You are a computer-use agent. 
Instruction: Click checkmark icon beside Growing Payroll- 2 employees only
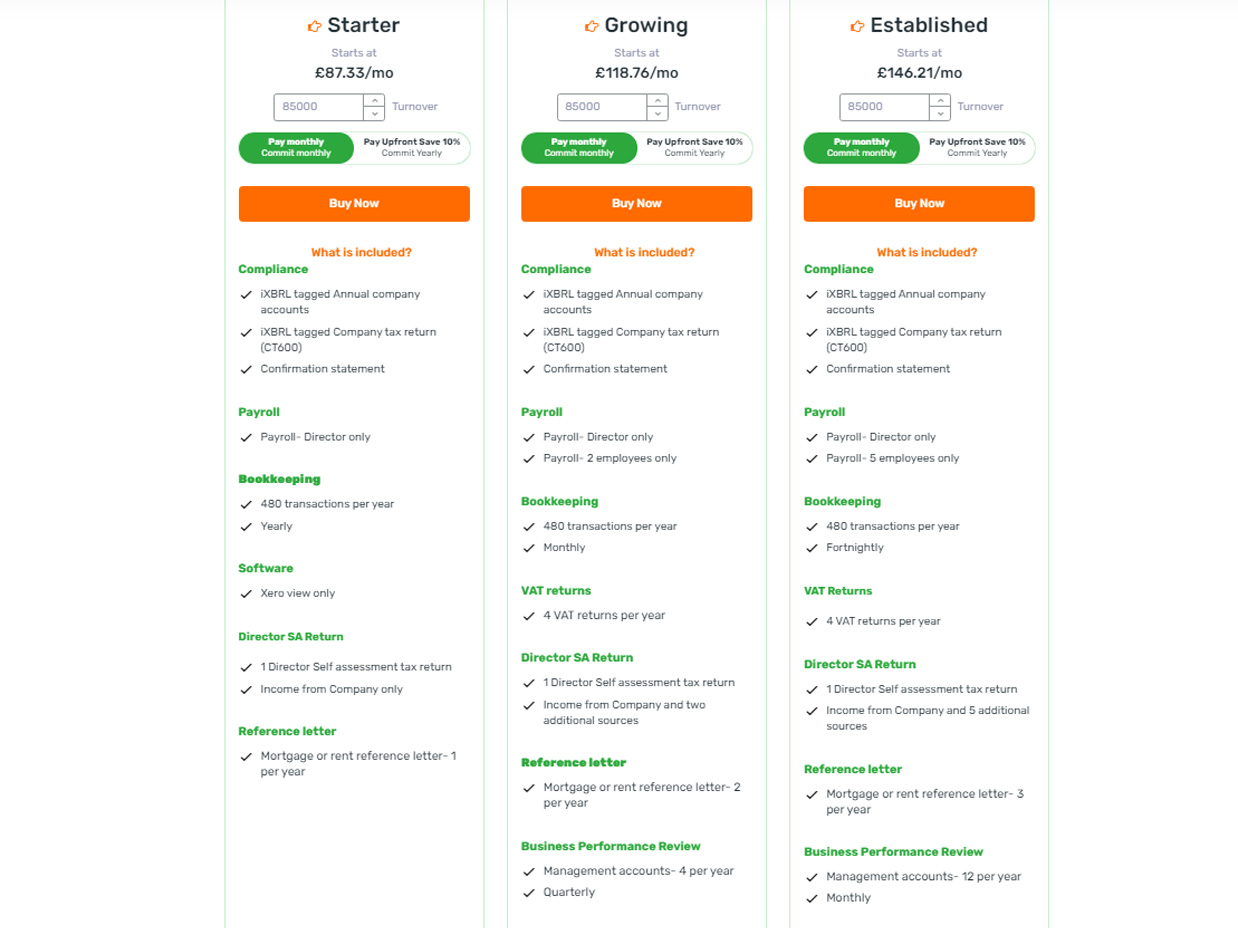(529, 459)
